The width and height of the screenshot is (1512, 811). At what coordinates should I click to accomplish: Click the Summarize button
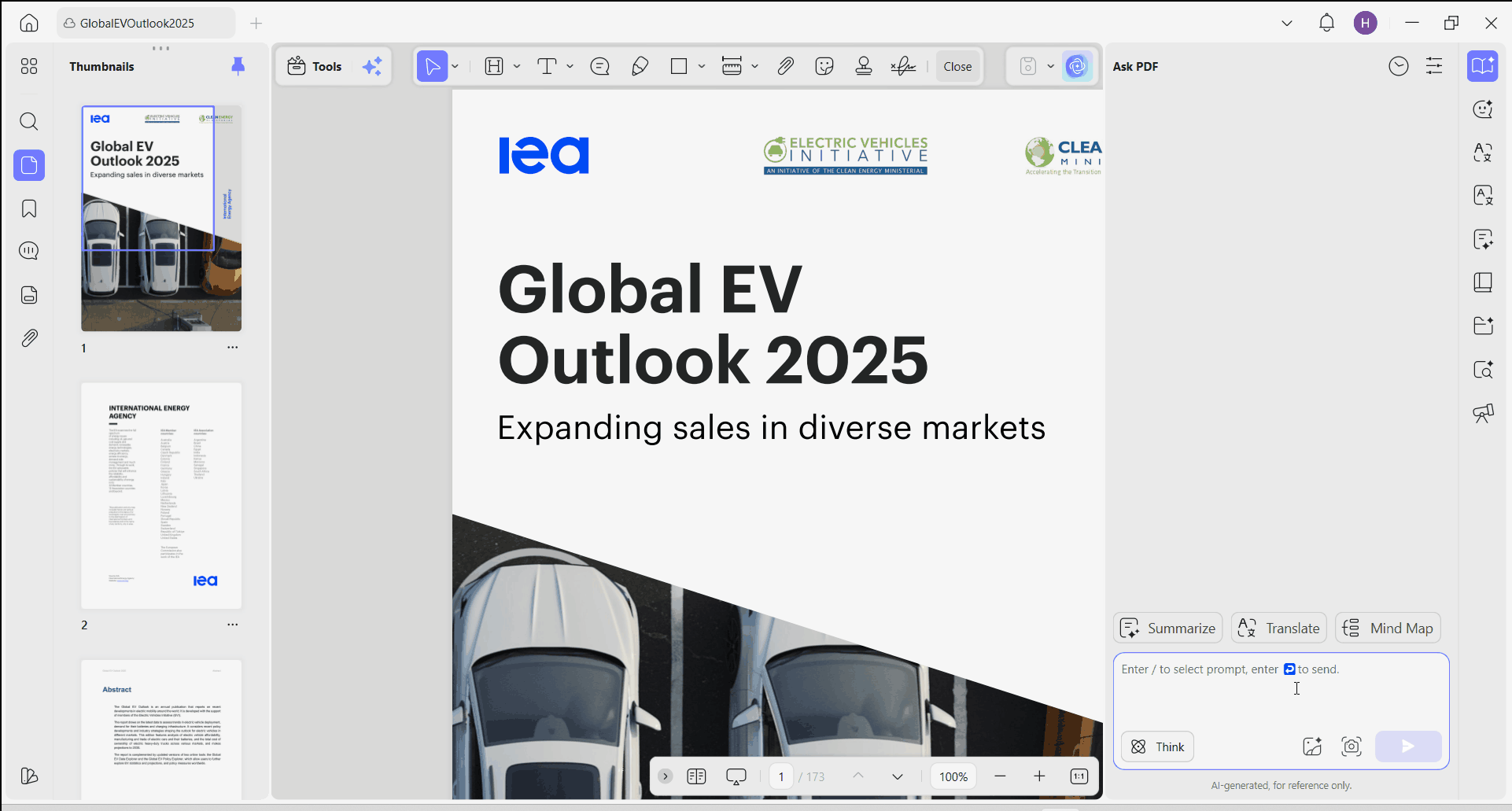tap(1168, 628)
